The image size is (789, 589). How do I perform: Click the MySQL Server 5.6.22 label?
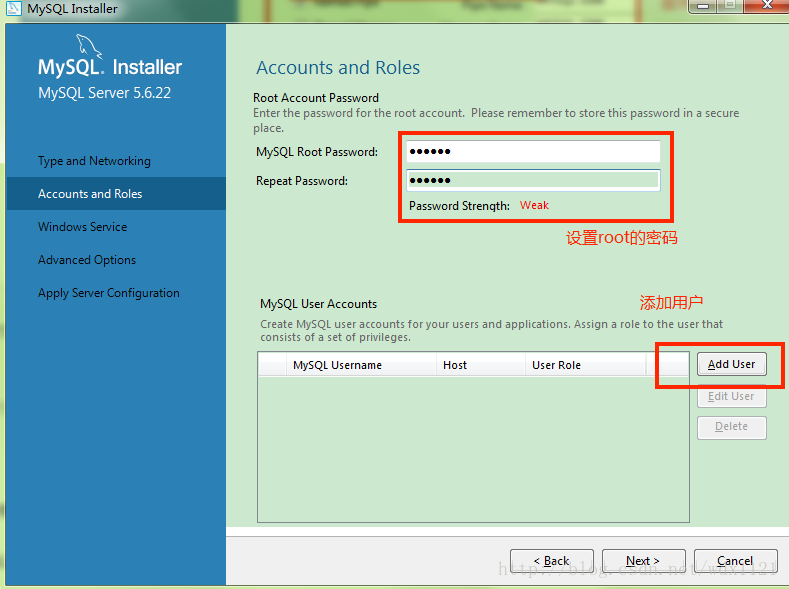coord(105,93)
